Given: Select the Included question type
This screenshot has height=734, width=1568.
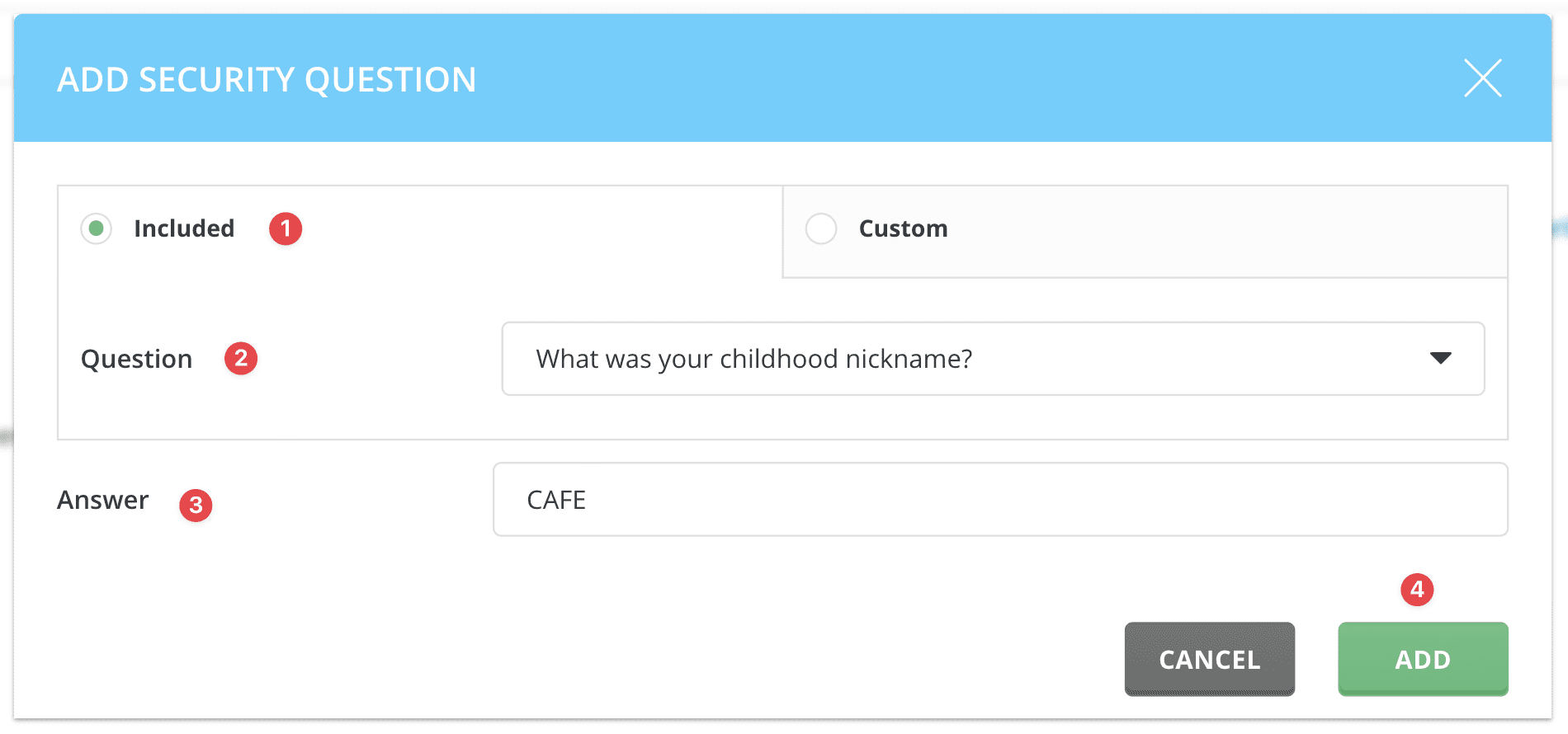Looking at the screenshot, I should (x=184, y=228).
